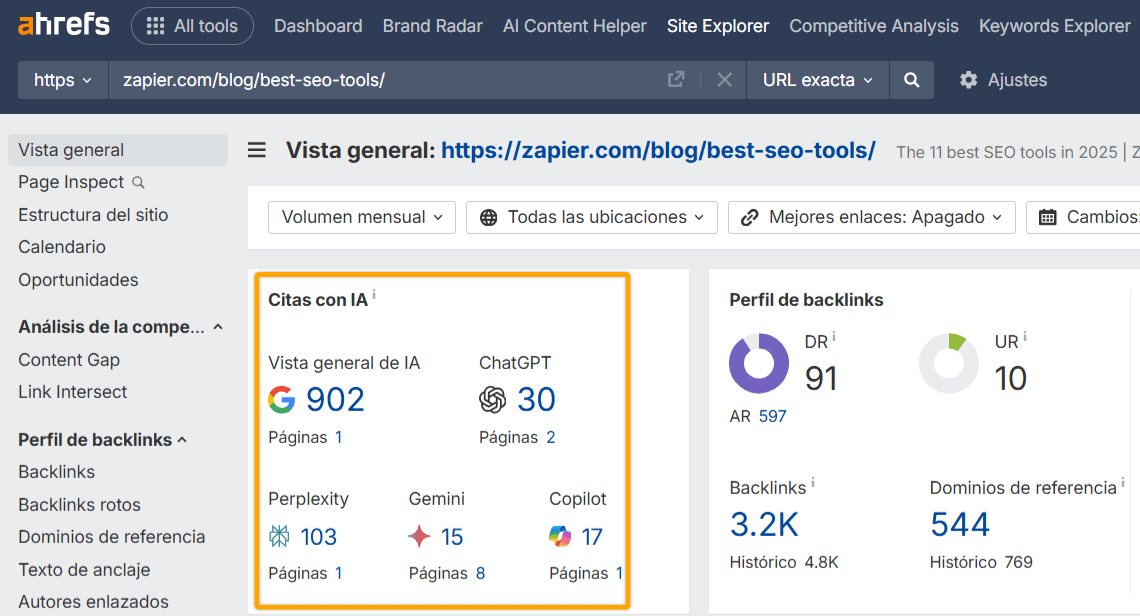Click the Copilot icon in Citas con IA
This screenshot has height=616, width=1140.
pos(558,536)
